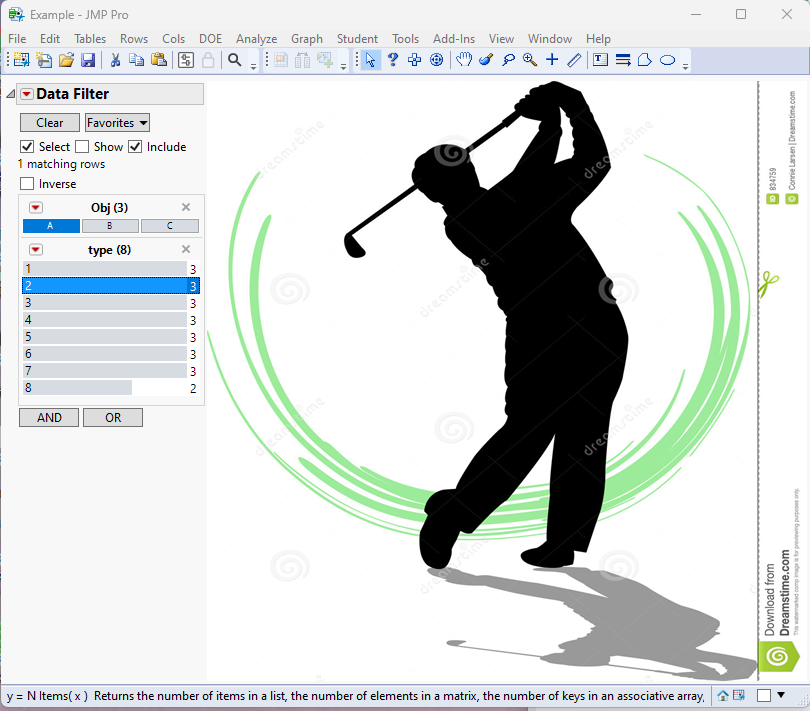Click the Home window icon in status bar
This screenshot has height=711, width=810.
coord(723,695)
